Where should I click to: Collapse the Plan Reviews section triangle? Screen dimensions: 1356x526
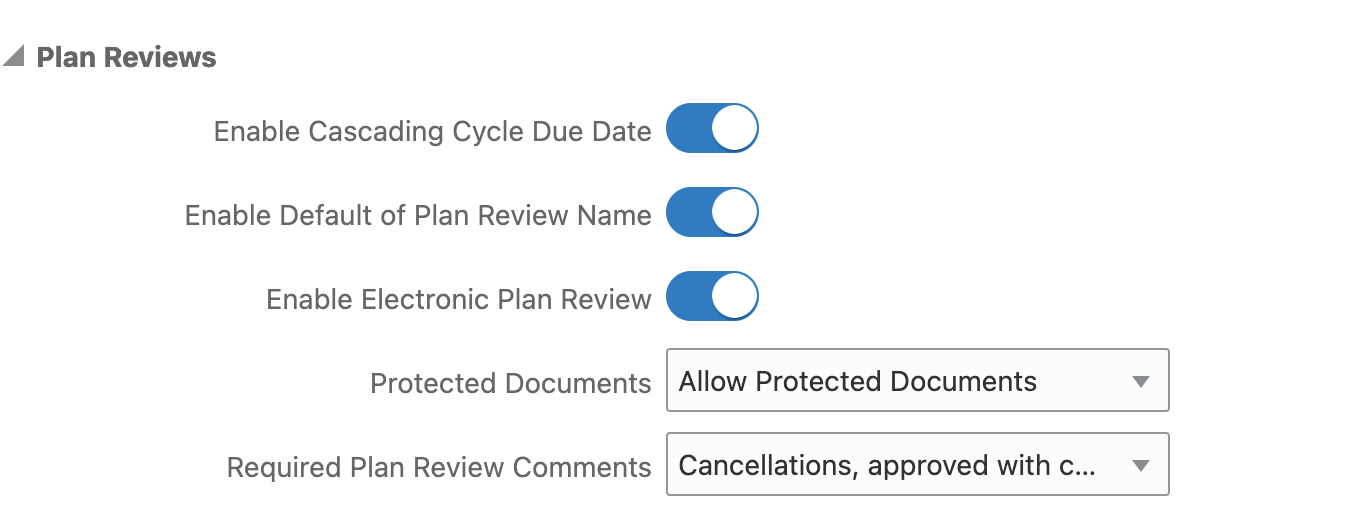[x=14, y=57]
